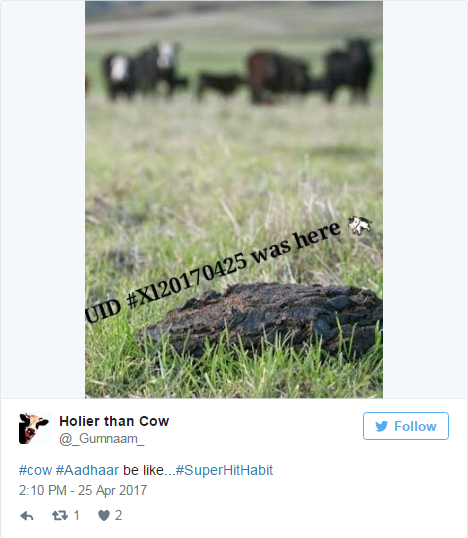468x538 pixels.
Task: Open the cow dung photo attachment
Action: point(234,199)
